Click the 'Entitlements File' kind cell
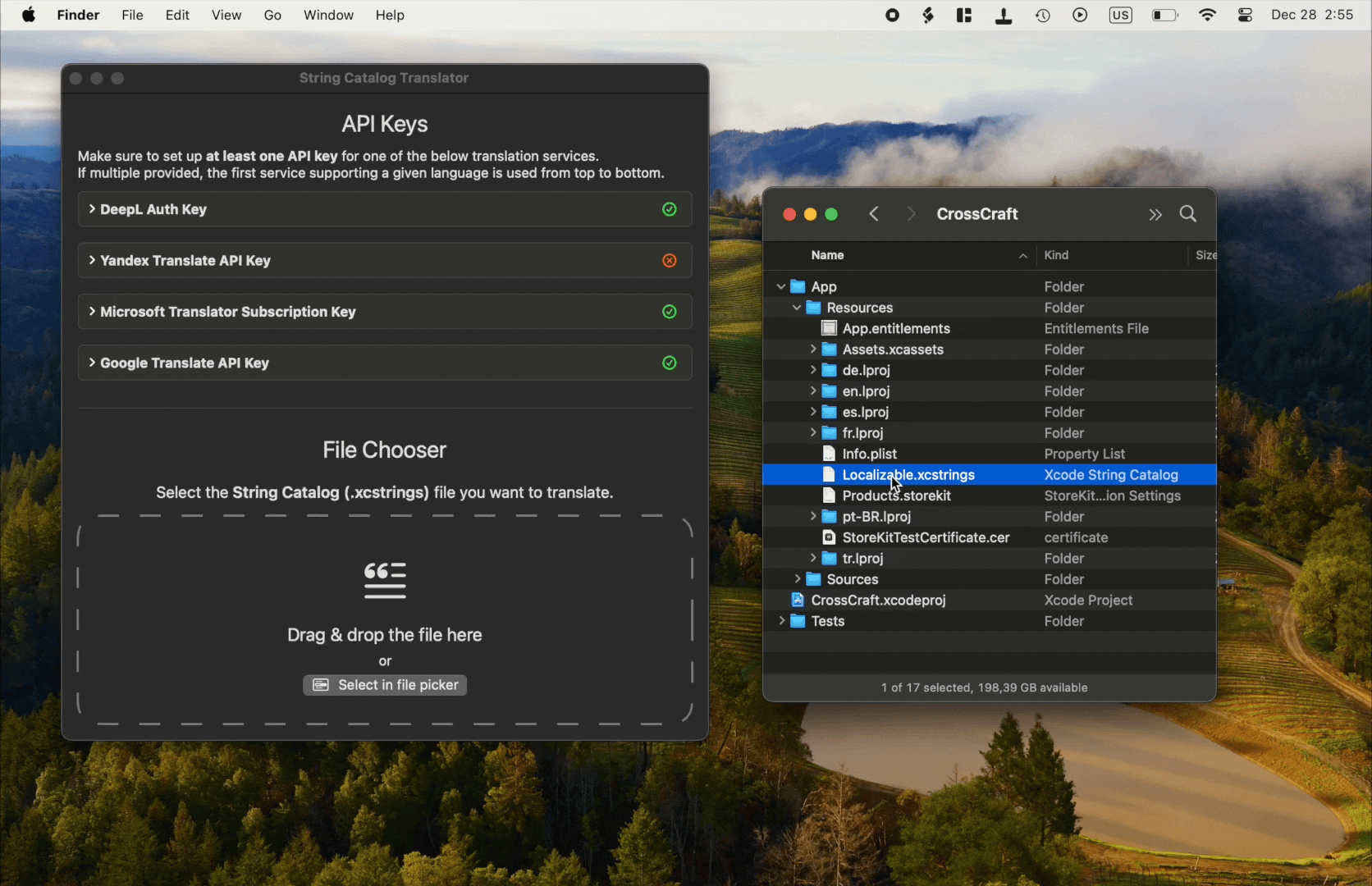The height and width of the screenshot is (886, 1372). coord(1096,328)
